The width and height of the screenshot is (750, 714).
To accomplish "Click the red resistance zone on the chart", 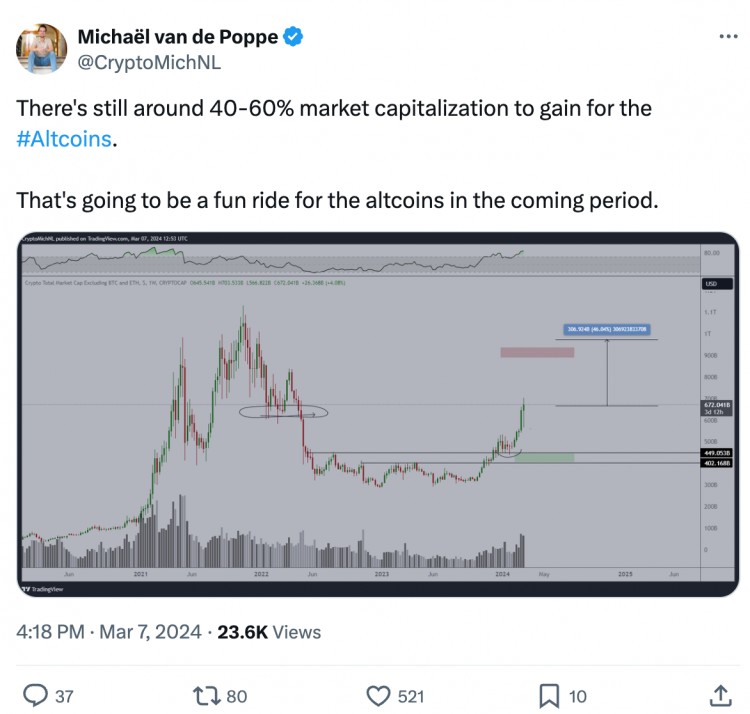I will click(x=536, y=352).
